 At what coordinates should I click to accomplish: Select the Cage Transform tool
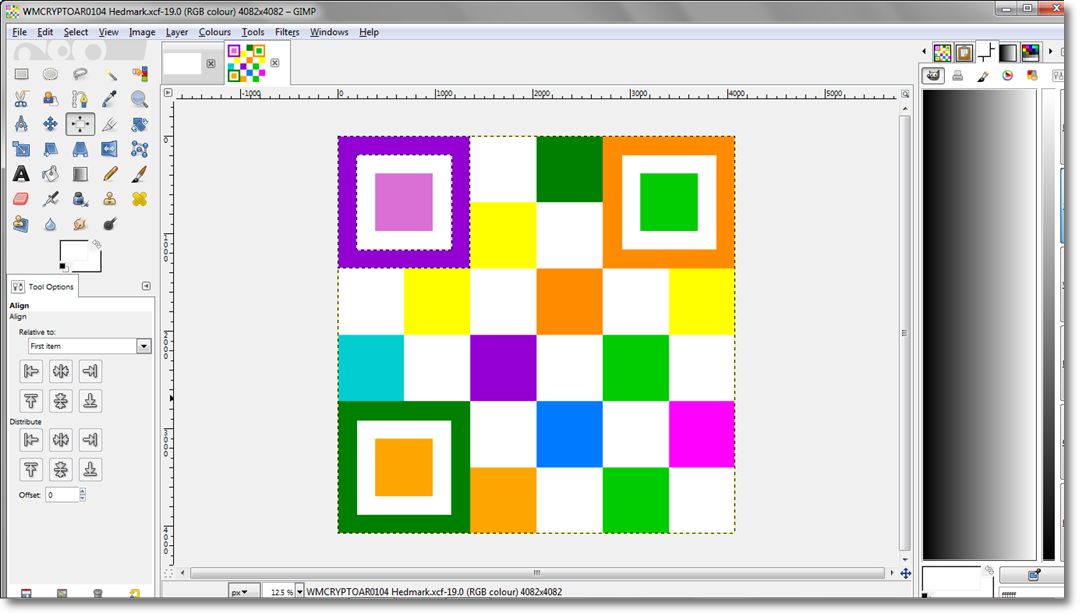click(x=139, y=149)
